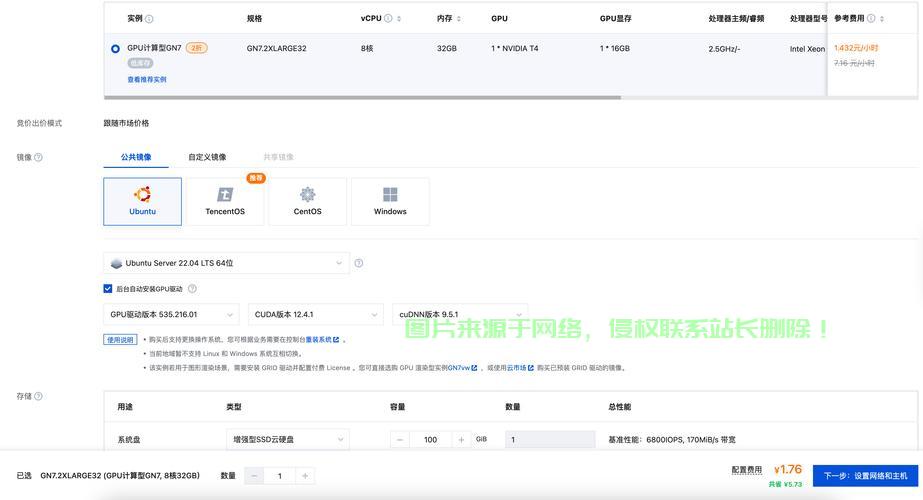Click help icon next to 镜像 label
This screenshot has width=923, height=500.
(x=39, y=157)
